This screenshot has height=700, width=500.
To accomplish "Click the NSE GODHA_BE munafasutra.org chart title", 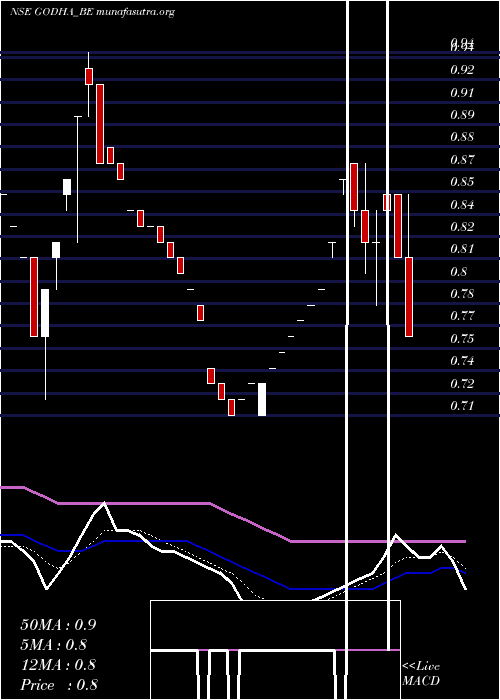I will (x=92, y=12).
